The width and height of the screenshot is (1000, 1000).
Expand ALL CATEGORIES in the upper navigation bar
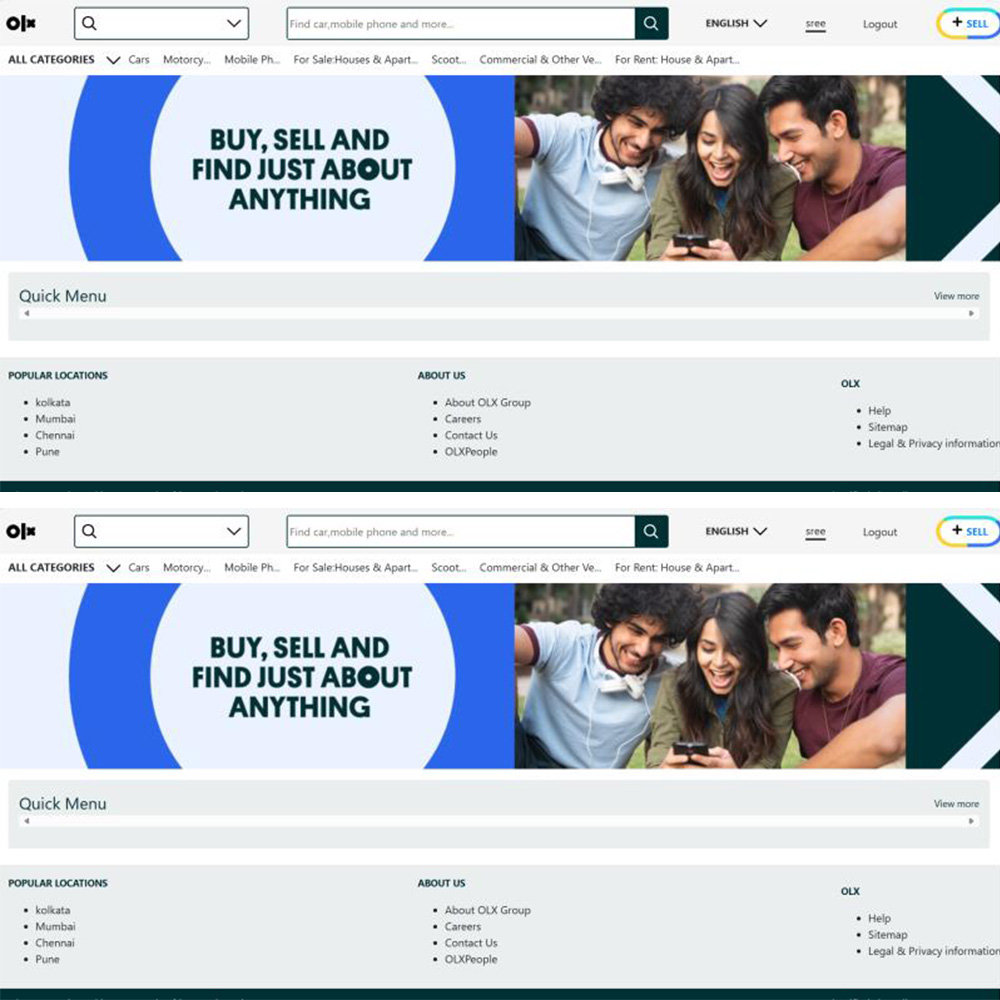coord(64,60)
